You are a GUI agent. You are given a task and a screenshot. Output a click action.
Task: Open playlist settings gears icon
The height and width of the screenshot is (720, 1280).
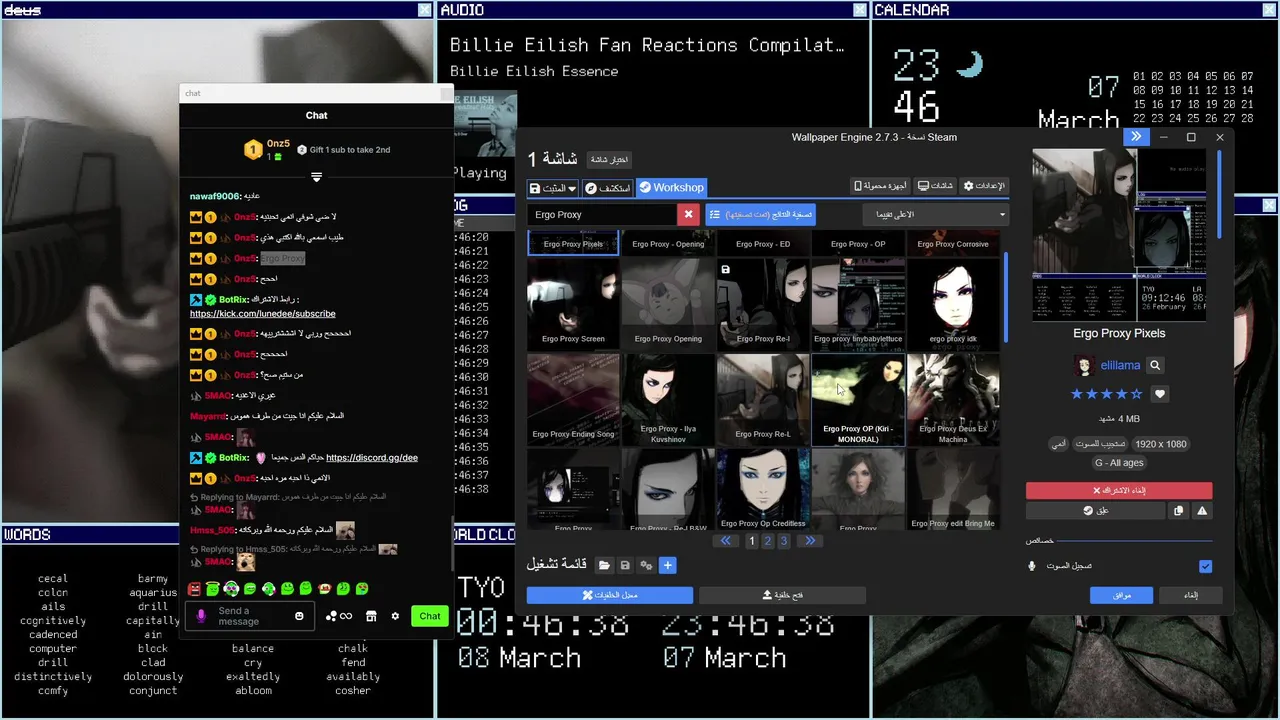tap(646, 566)
